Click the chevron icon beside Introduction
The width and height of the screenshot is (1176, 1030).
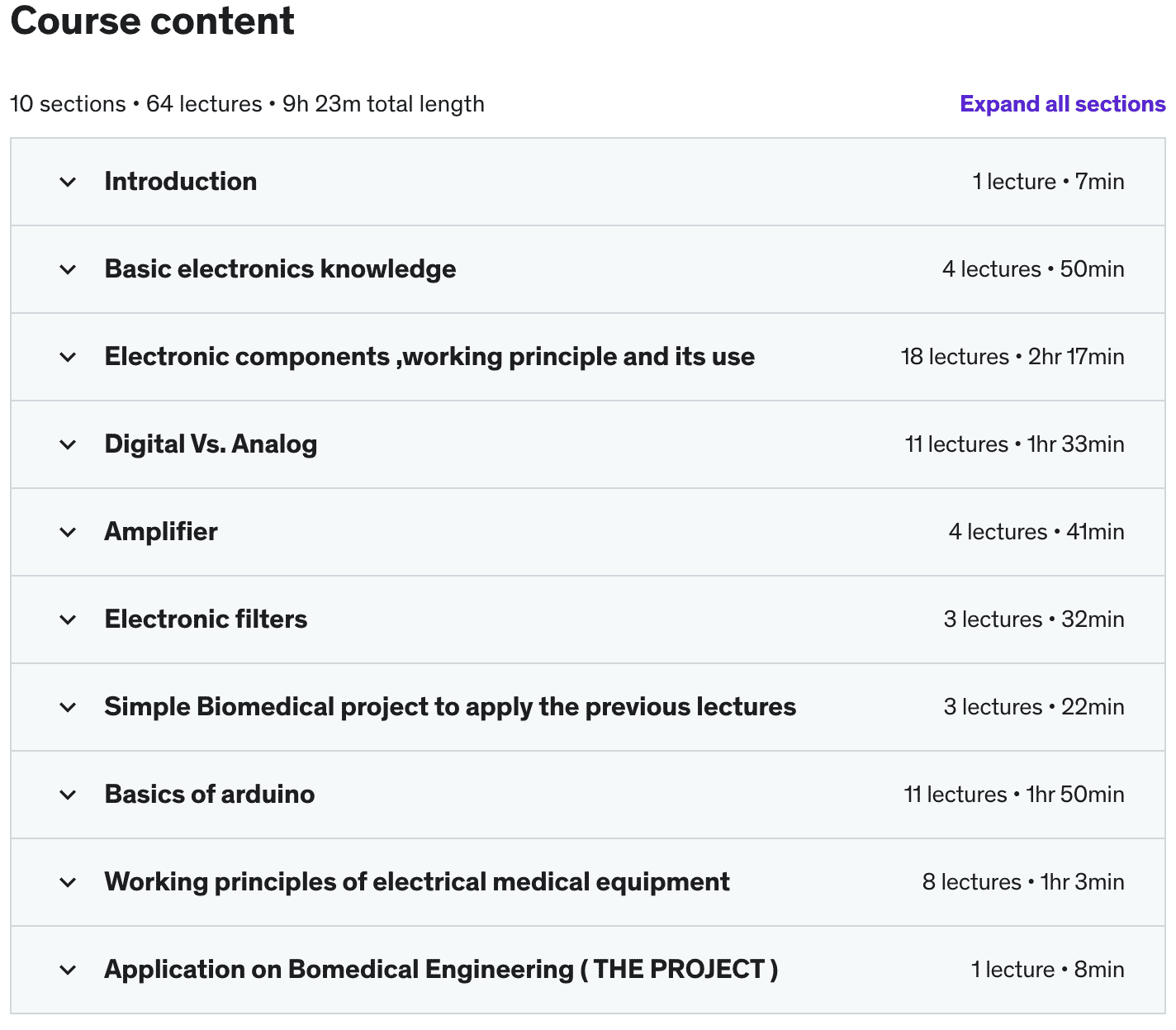coord(69,182)
